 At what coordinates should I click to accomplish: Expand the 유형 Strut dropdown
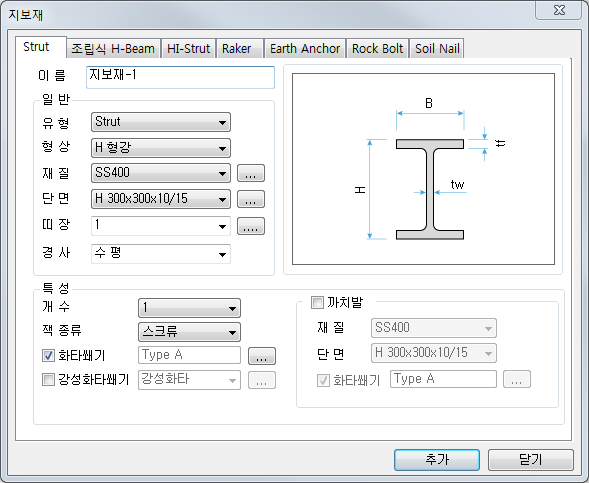pyautogui.click(x=161, y=122)
